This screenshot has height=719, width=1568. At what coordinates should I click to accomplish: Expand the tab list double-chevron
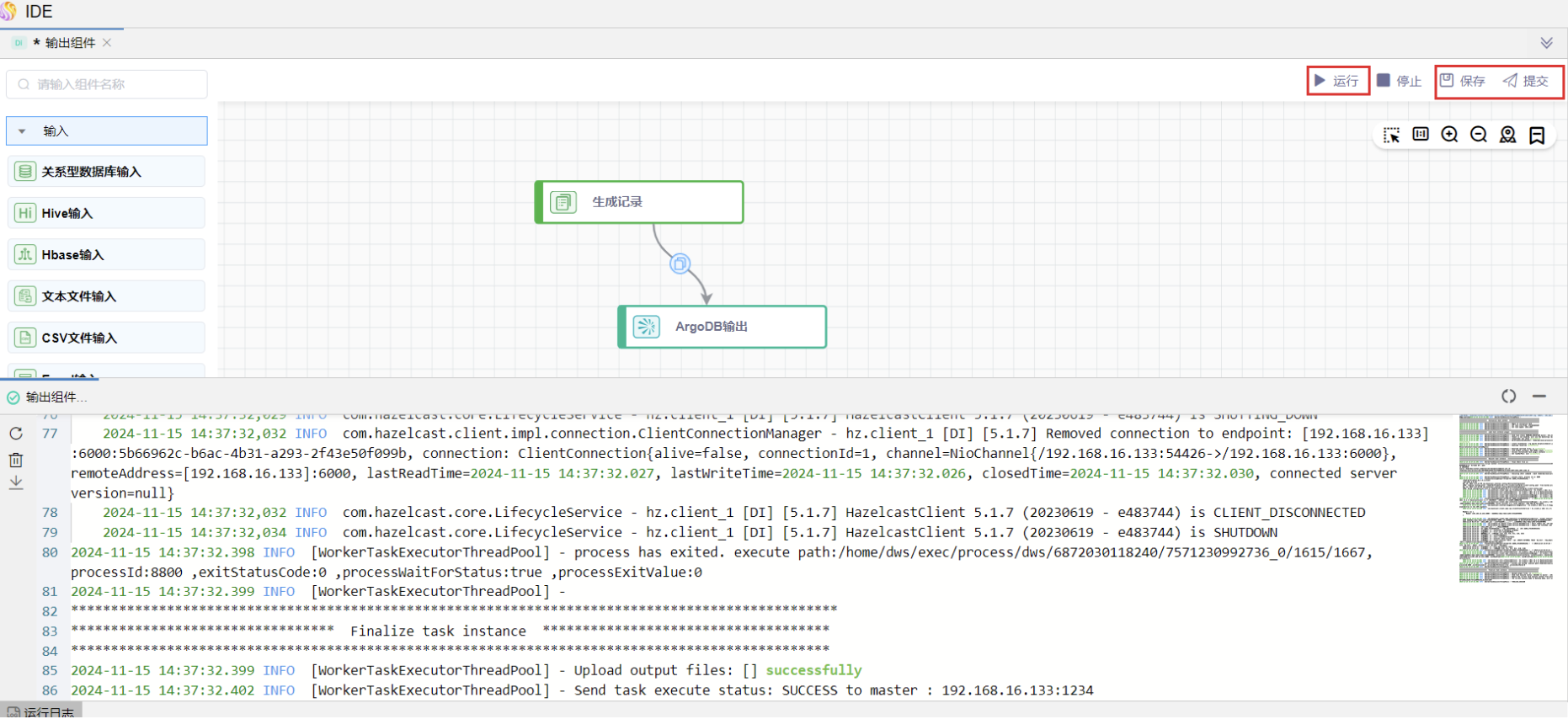point(1546,43)
